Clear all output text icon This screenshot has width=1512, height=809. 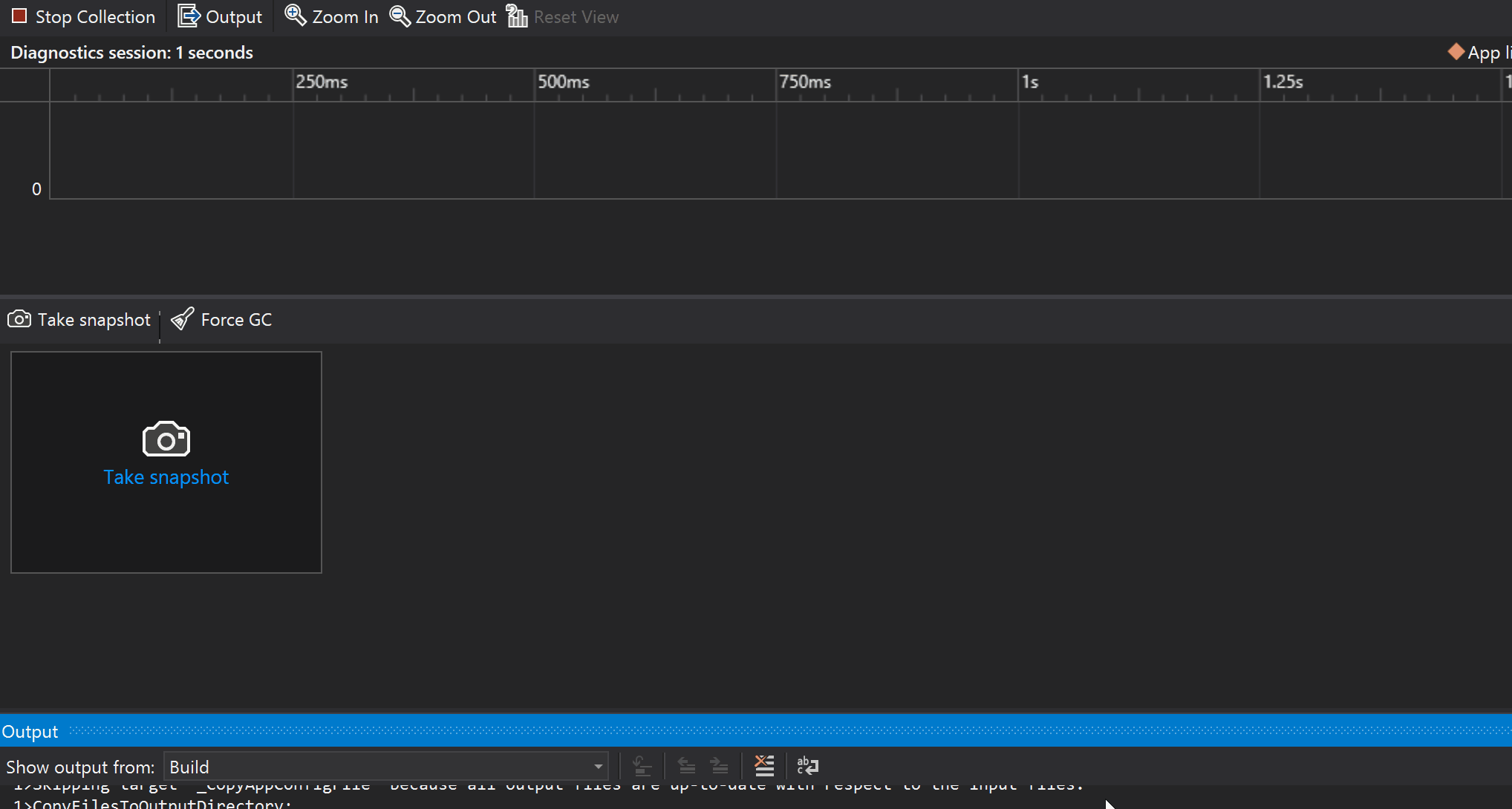tap(764, 765)
